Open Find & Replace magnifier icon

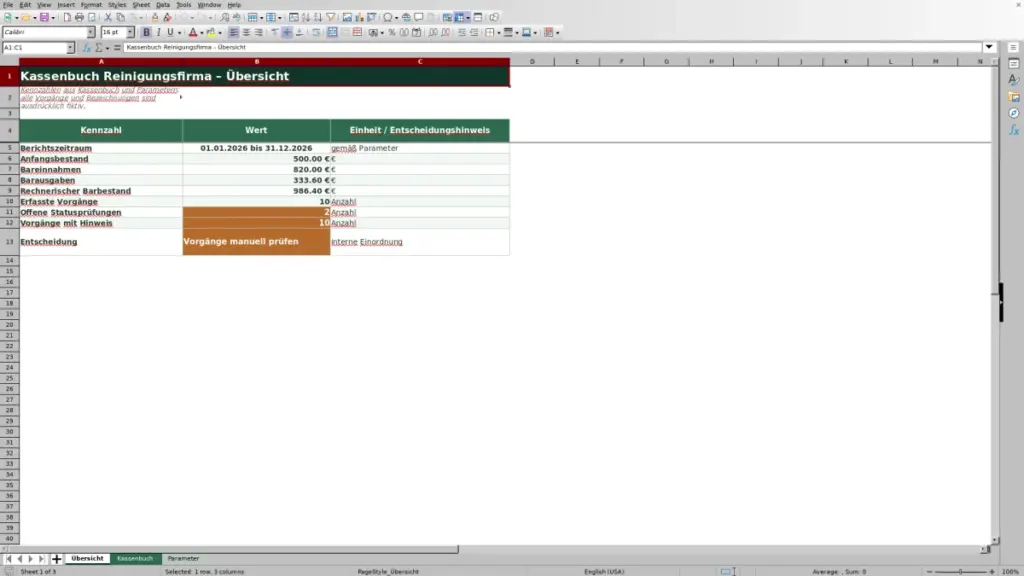tap(225, 17)
